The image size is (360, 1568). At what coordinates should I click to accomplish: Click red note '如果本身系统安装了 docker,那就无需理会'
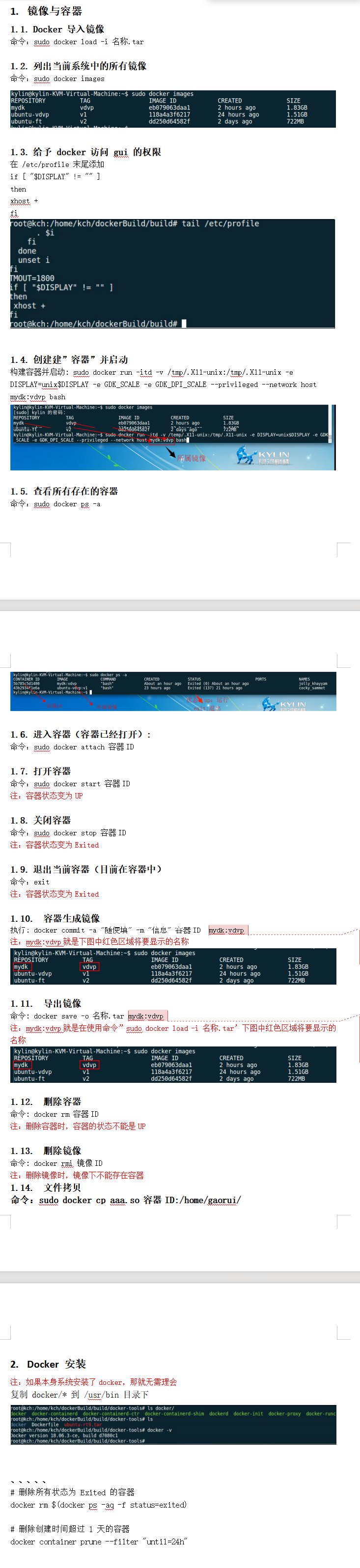pyautogui.click(x=94, y=1382)
